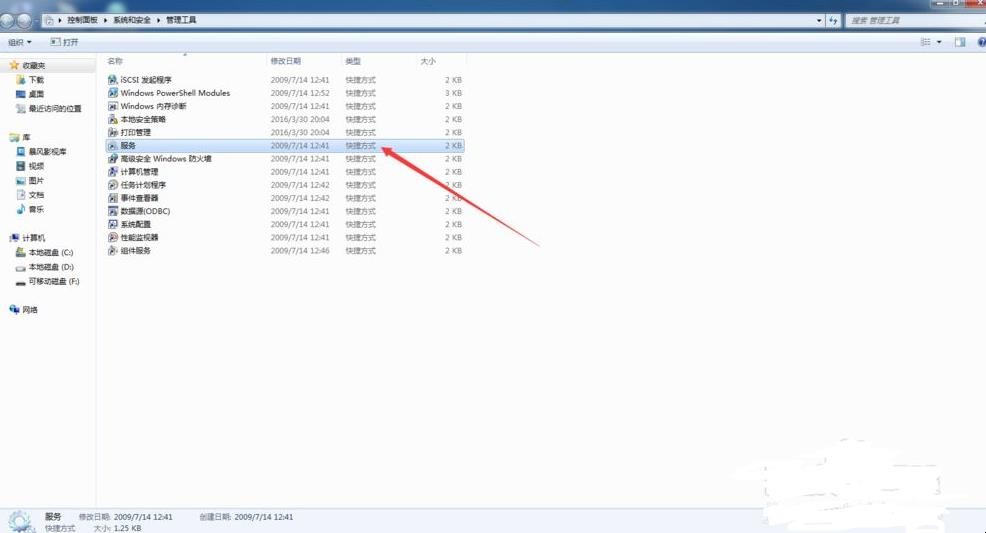The width and height of the screenshot is (986, 533).
Task: Go to 控制面板 breadcrumb
Action: click(82, 20)
